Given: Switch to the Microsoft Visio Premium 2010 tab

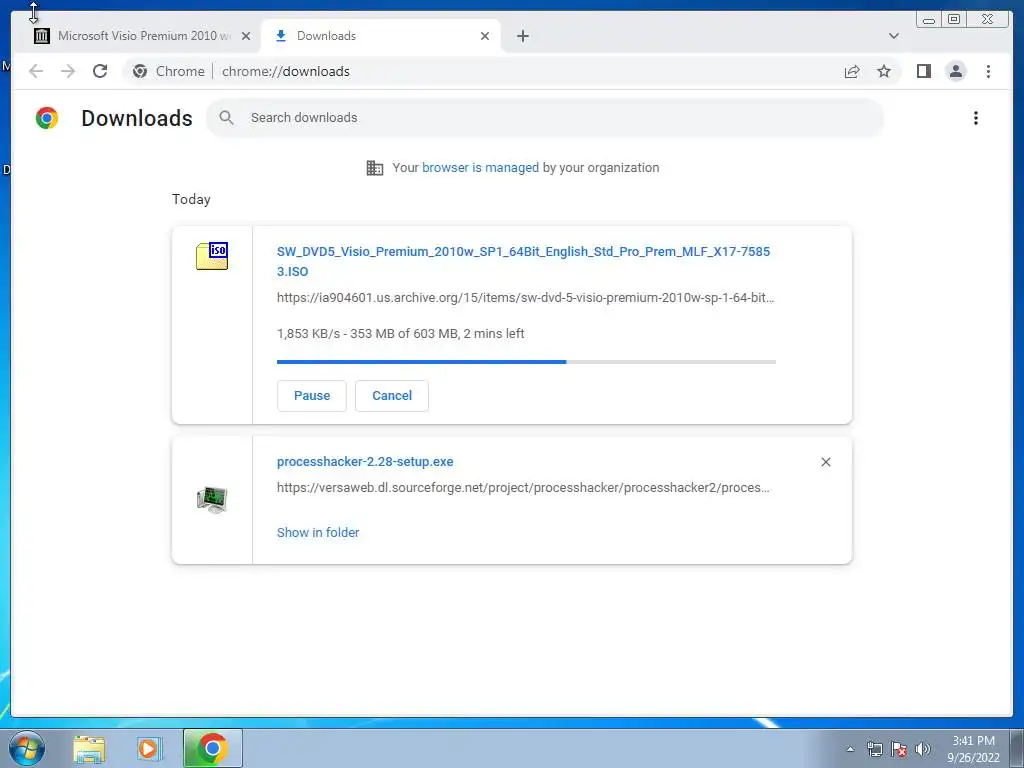Looking at the screenshot, I should [142, 36].
